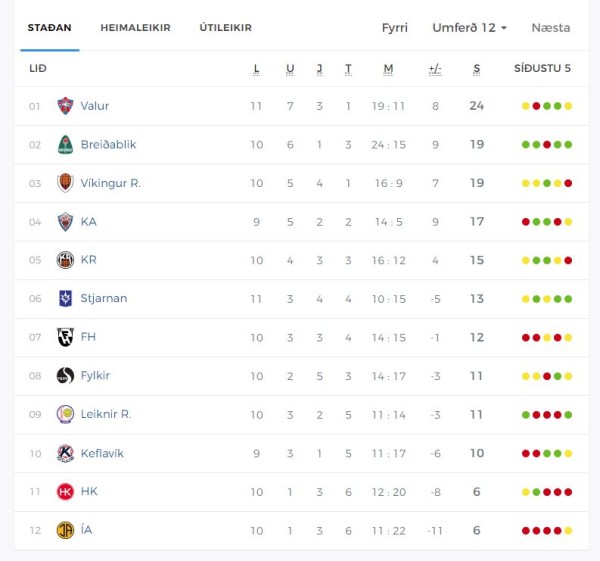This screenshot has width=600, height=561.
Task: Click the KR club crest icon
Action: click(65, 260)
